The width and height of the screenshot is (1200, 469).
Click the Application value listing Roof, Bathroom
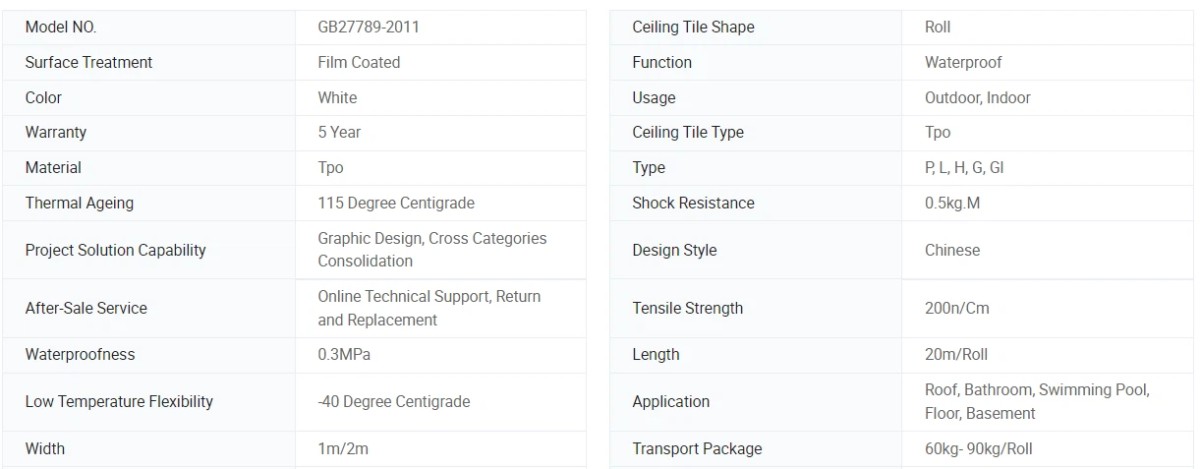point(1037,401)
